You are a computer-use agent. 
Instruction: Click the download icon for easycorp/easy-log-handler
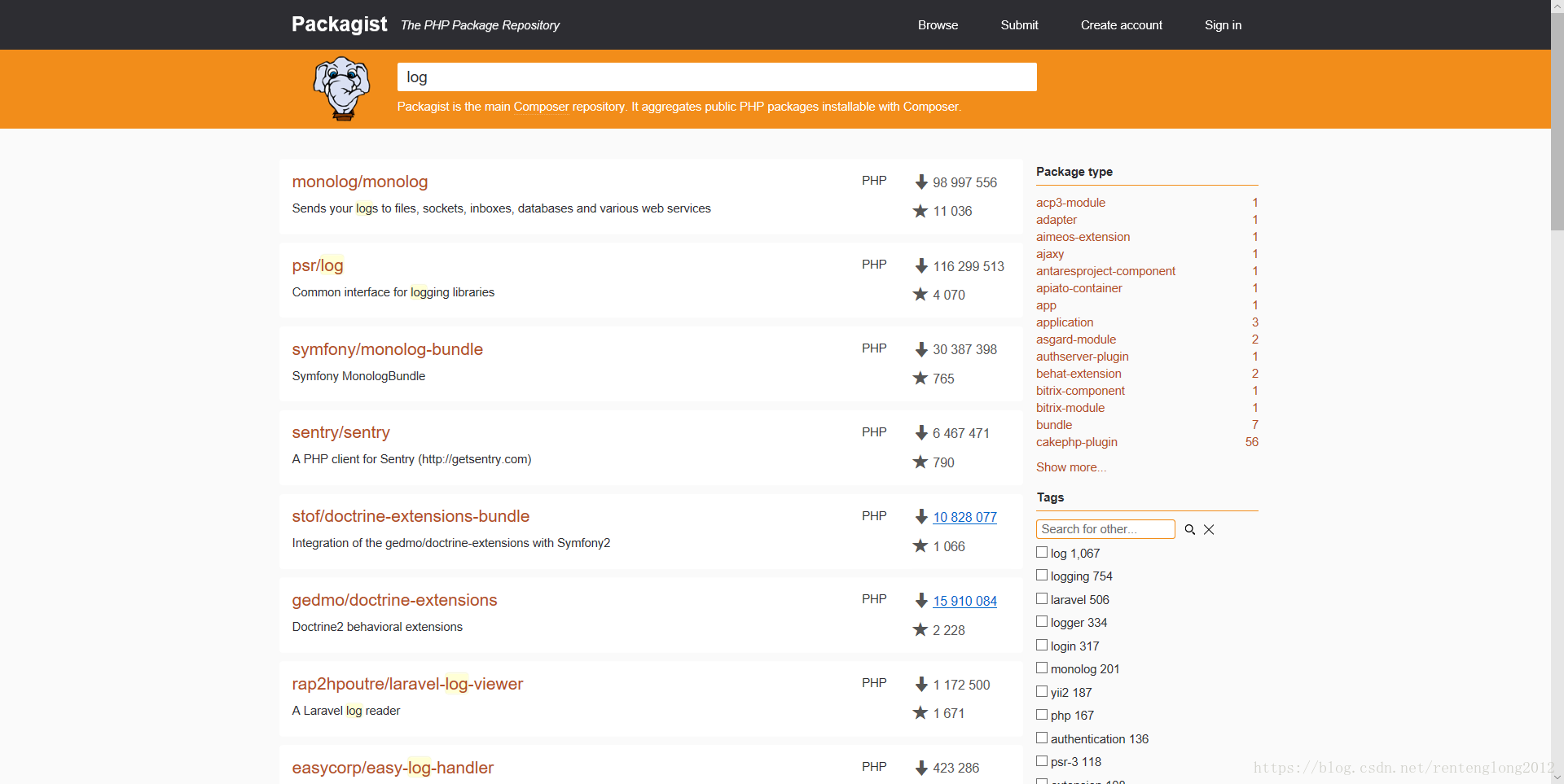pyautogui.click(x=921, y=768)
